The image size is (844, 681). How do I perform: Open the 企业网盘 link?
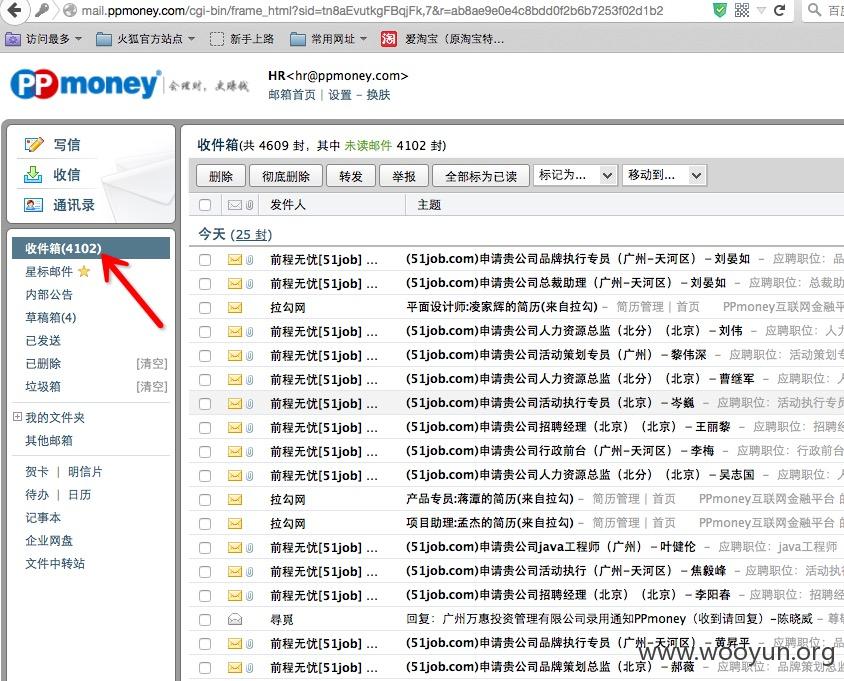pos(49,540)
